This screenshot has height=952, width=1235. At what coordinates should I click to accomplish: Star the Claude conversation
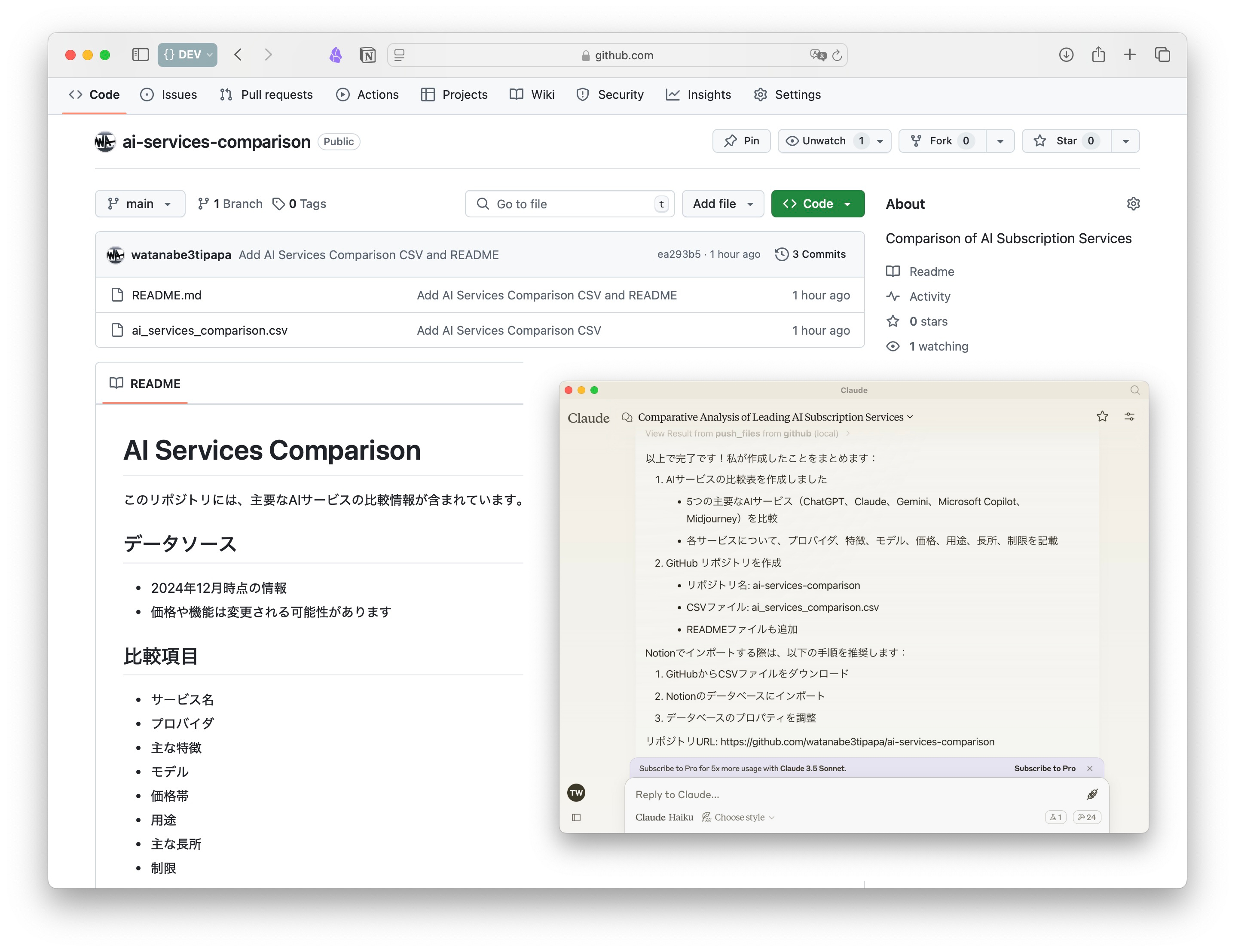click(1102, 417)
